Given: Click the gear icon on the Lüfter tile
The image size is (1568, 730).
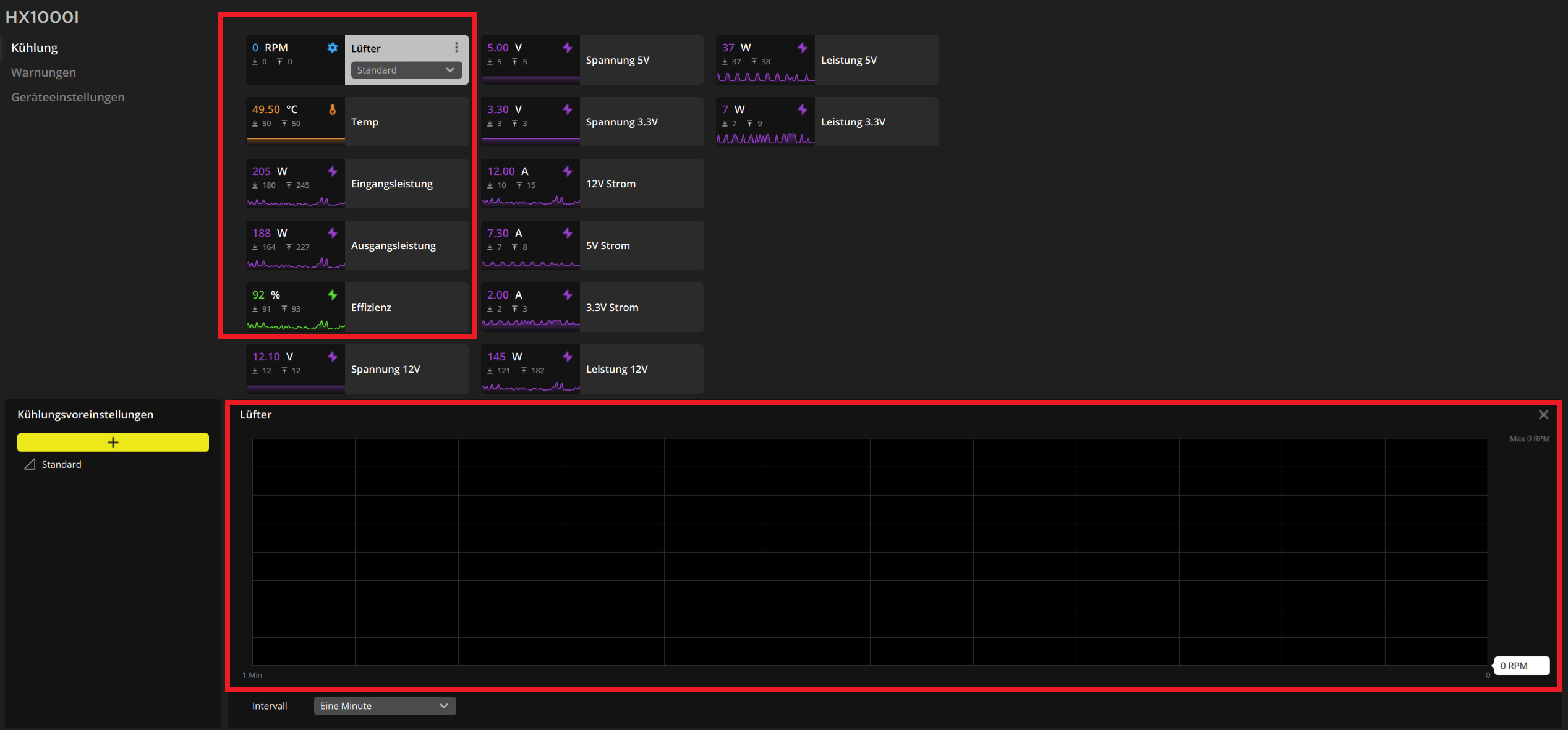Looking at the screenshot, I should tap(333, 48).
